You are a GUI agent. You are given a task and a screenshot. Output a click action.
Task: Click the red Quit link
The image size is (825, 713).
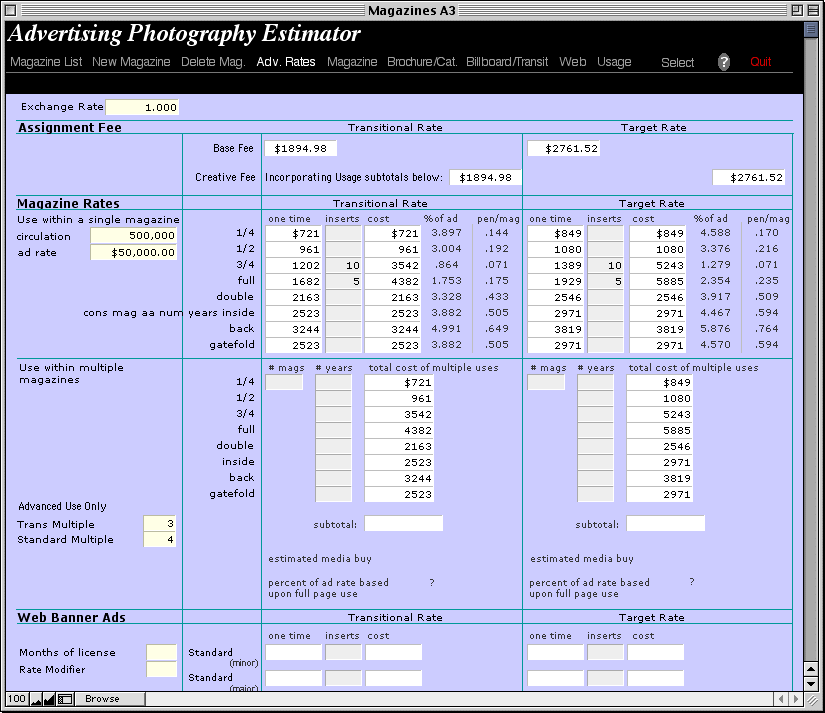(x=760, y=62)
